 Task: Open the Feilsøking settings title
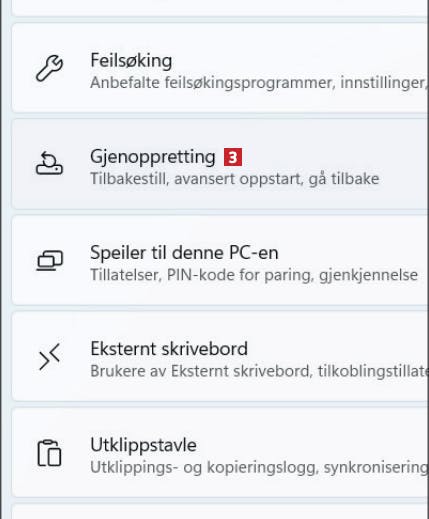tap(131, 61)
